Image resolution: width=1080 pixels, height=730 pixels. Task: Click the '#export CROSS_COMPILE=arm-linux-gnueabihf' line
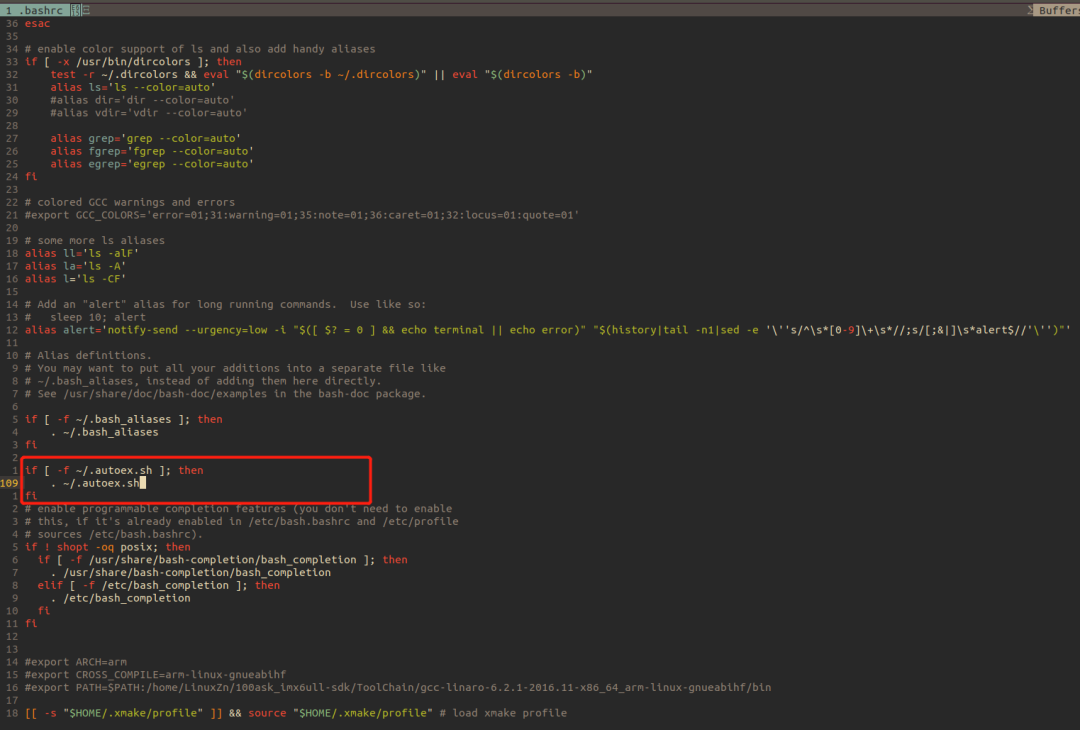click(155, 674)
